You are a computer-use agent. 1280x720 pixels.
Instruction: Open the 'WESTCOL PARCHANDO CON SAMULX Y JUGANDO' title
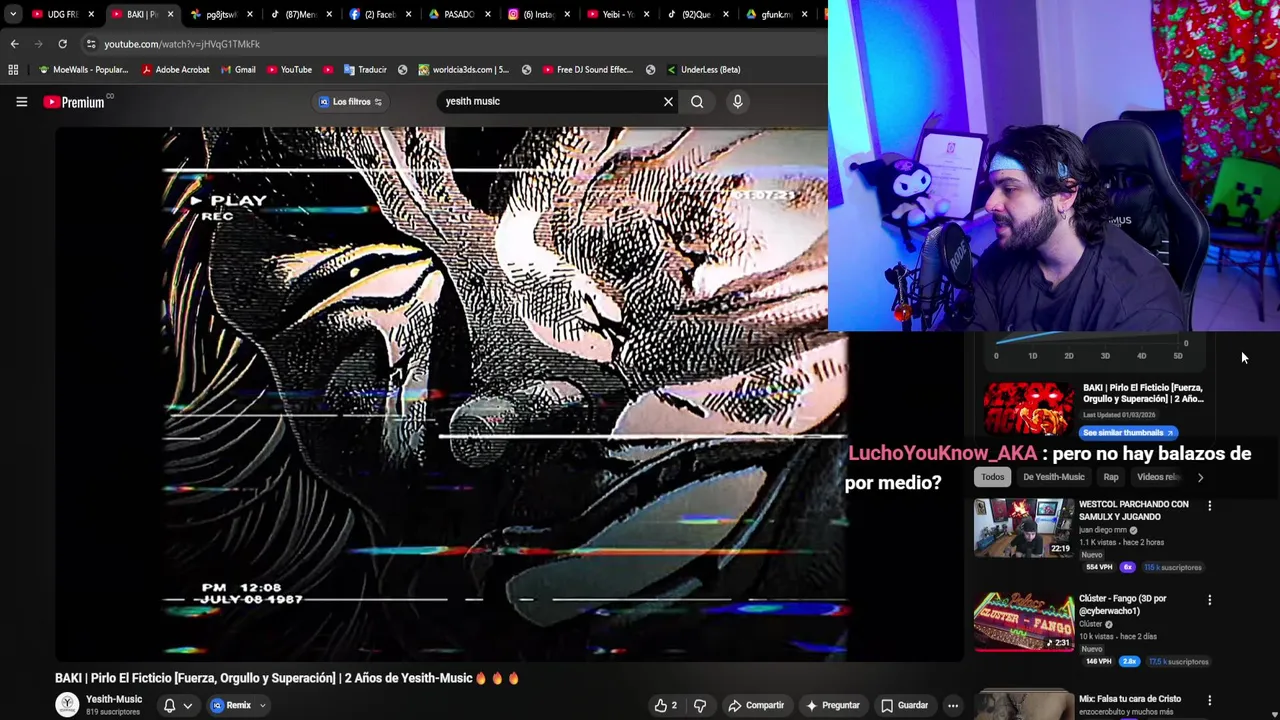1133,510
